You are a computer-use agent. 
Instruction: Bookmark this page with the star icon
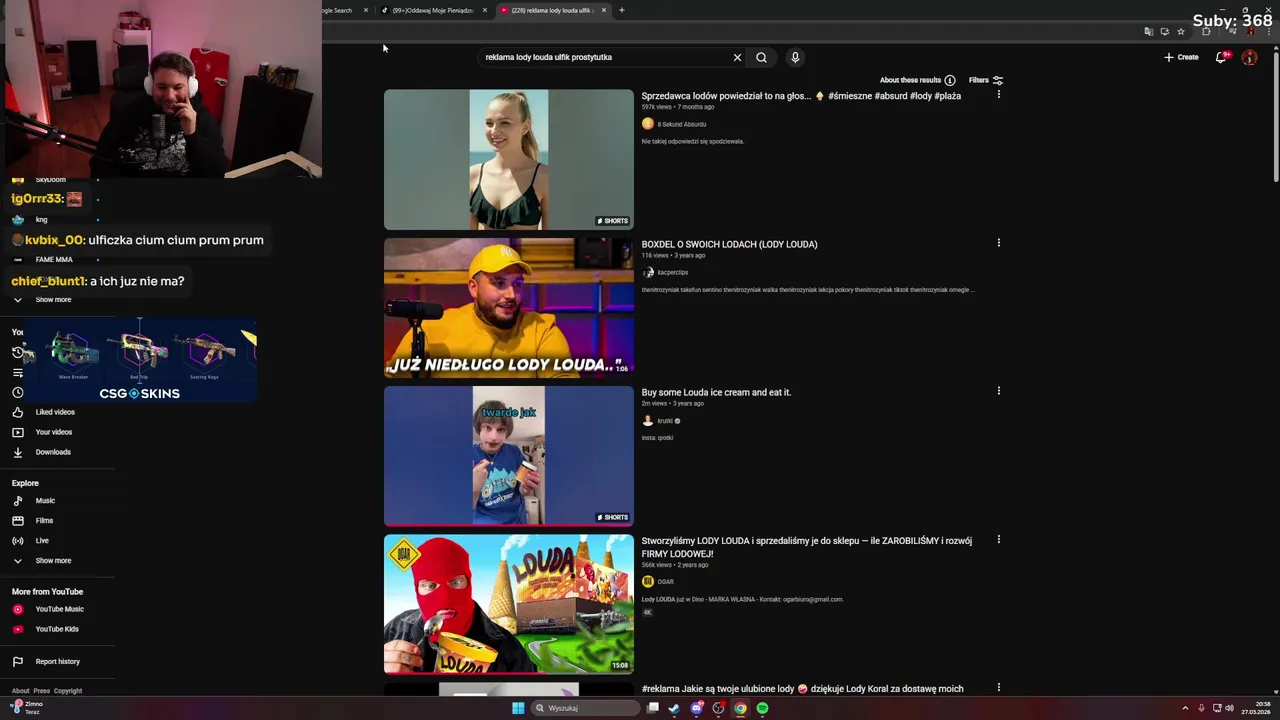pyautogui.click(x=1181, y=31)
